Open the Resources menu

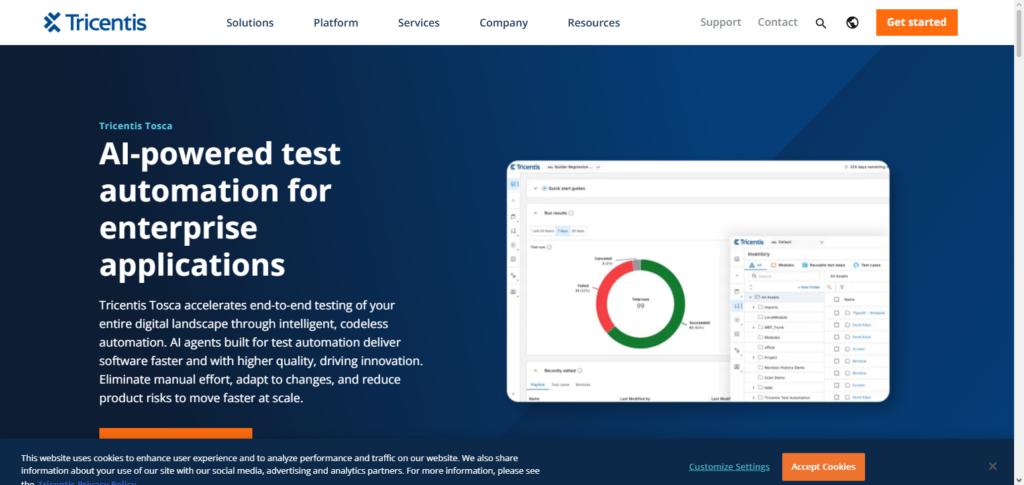594,23
